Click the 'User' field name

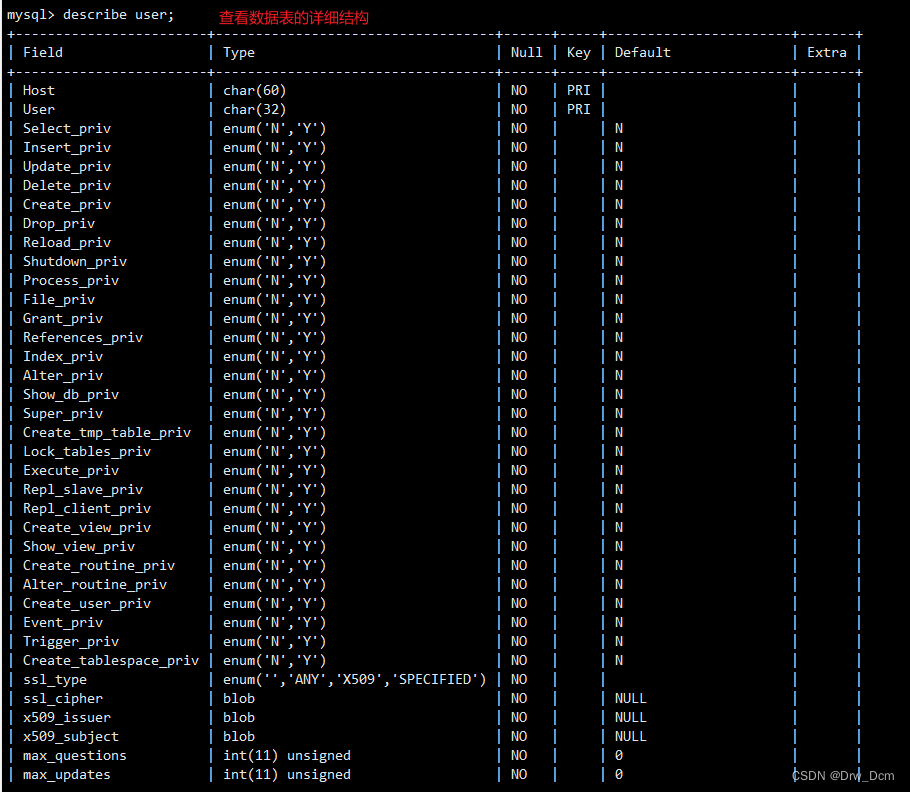[x=39, y=109]
